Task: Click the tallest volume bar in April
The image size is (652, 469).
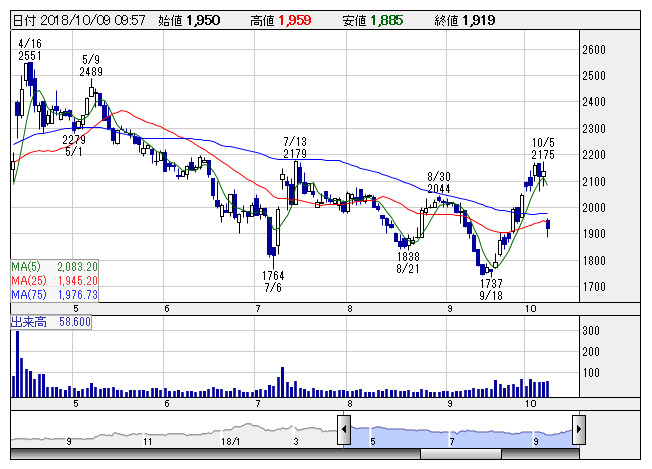Action: pos(17,363)
